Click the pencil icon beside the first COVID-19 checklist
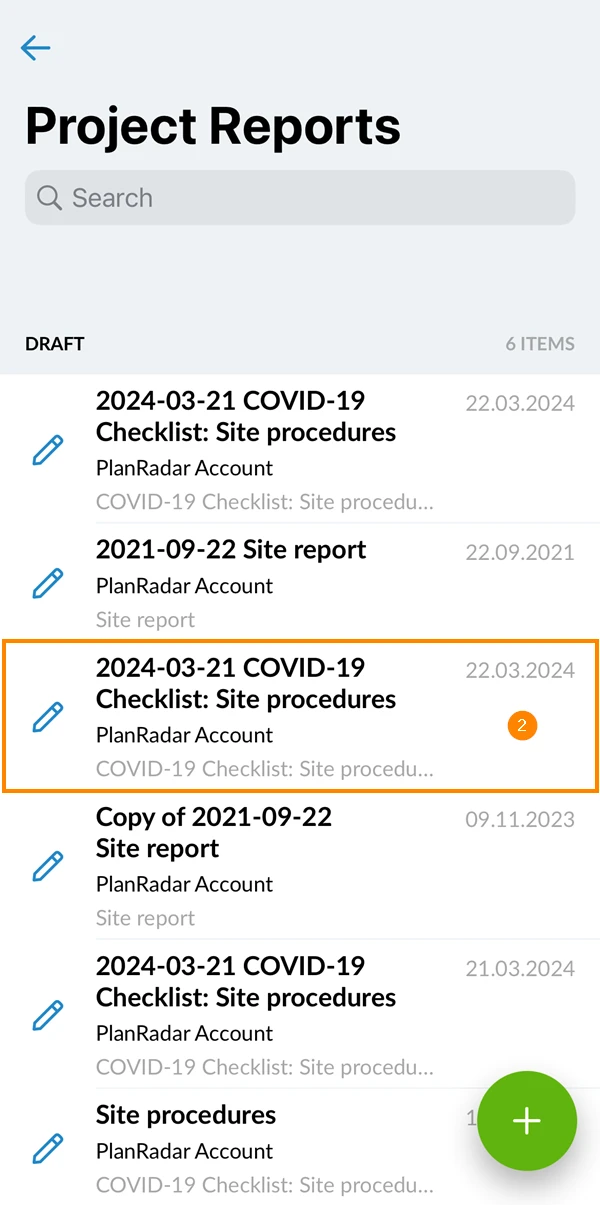This screenshot has width=600, height=1205. click(48, 450)
